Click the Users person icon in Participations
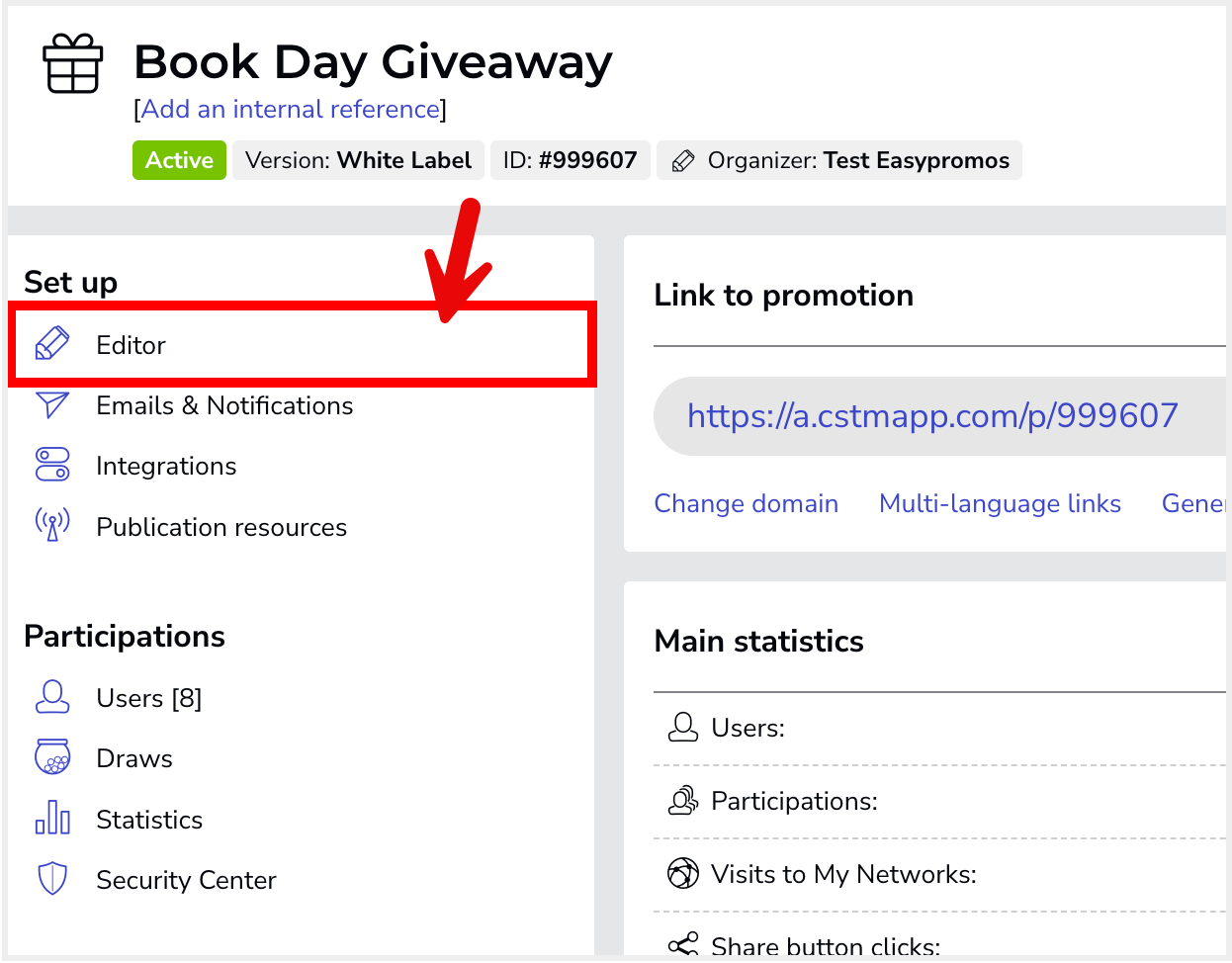Viewport: 1232px width, 963px height. pyautogui.click(x=52, y=696)
